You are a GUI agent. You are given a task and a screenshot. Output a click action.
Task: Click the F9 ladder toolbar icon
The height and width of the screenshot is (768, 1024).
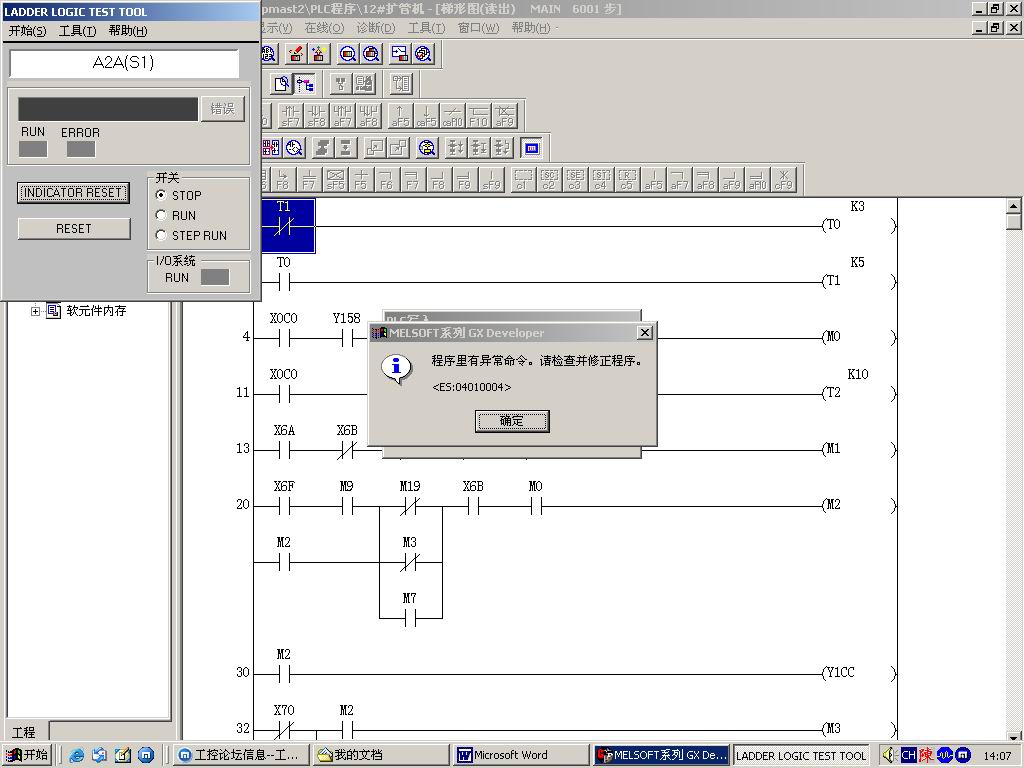tap(464, 179)
